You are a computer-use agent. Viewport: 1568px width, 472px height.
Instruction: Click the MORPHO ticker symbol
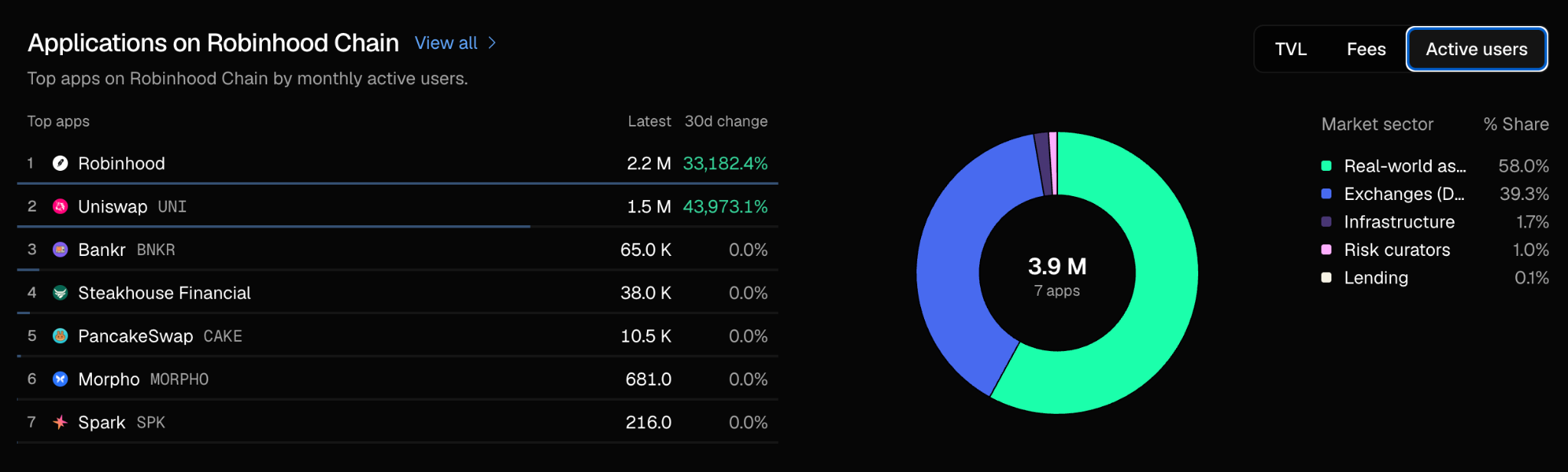179,379
